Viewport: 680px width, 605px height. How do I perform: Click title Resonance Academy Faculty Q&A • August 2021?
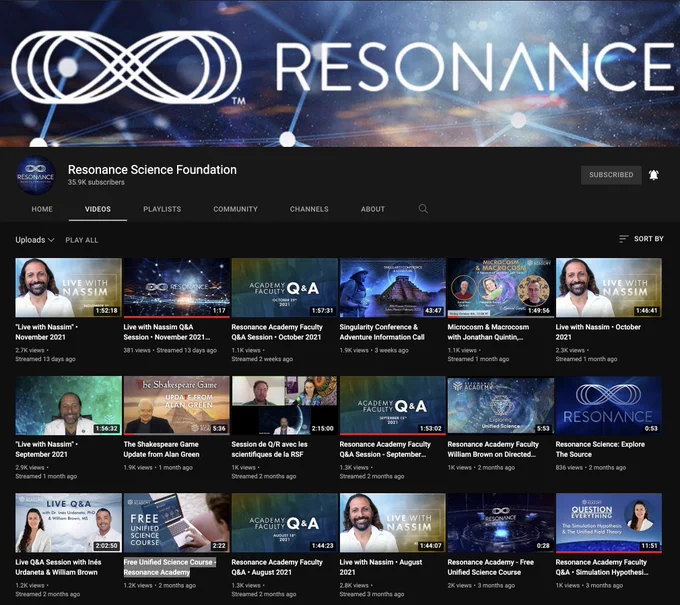277,567
